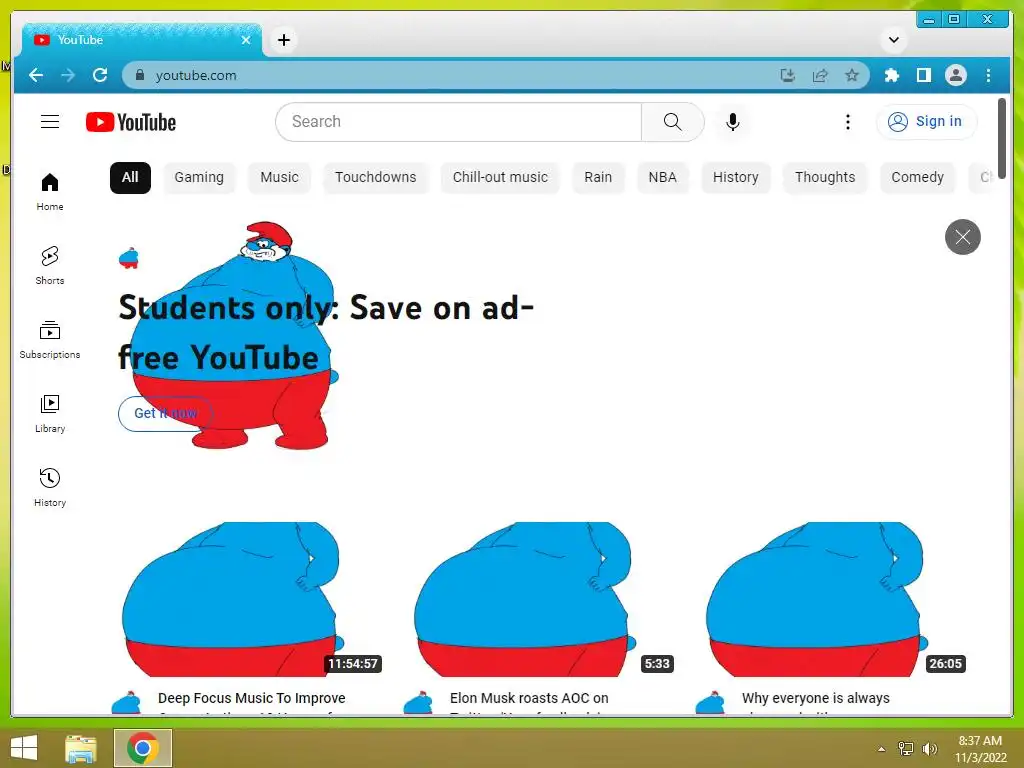This screenshot has height=768, width=1024.
Task: Expand tab search dropdown arrow
Action: pyautogui.click(x=893, y=40)
